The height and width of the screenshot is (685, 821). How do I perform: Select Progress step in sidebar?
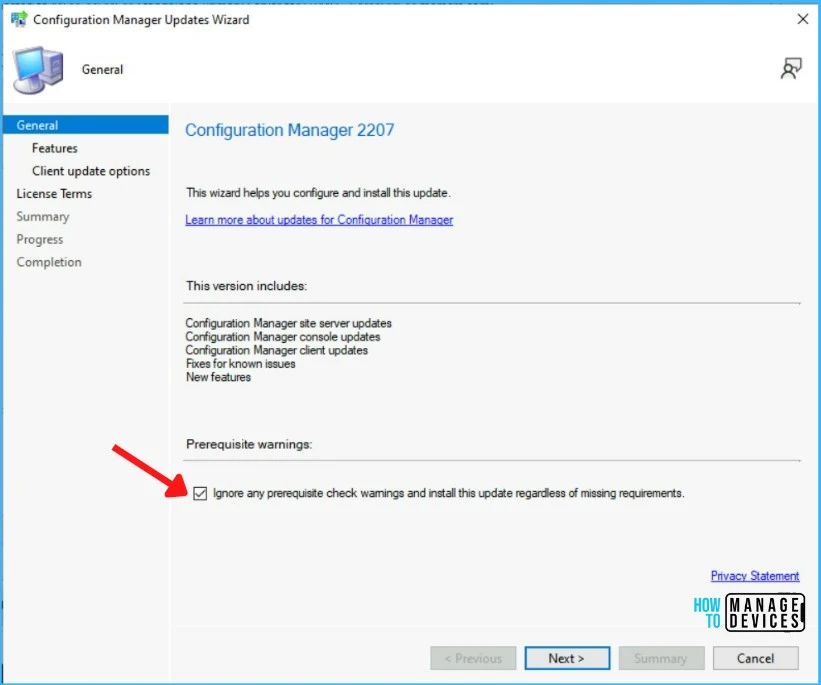pyautogui.click(x=39, y=239)
